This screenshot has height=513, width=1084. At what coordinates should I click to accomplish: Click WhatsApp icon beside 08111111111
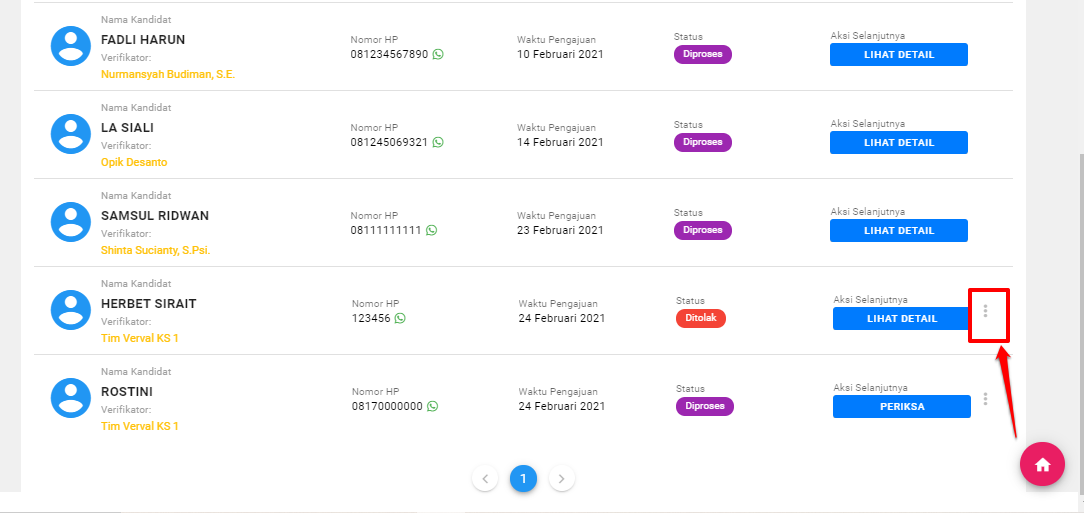click(432, 230)
